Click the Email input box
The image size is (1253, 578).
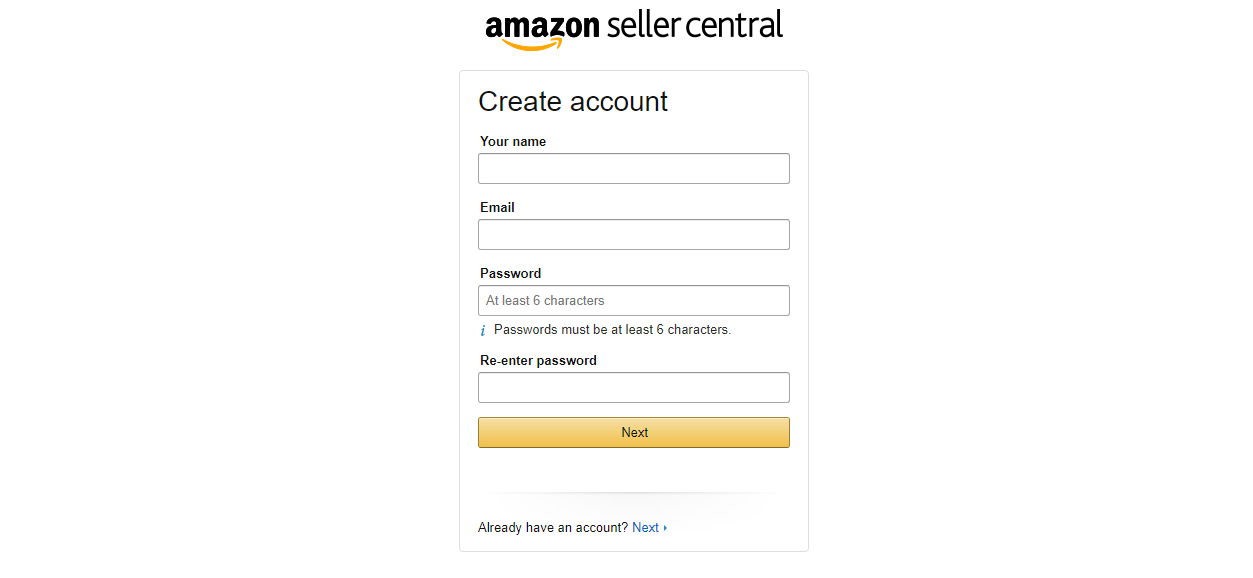point(633,234)
